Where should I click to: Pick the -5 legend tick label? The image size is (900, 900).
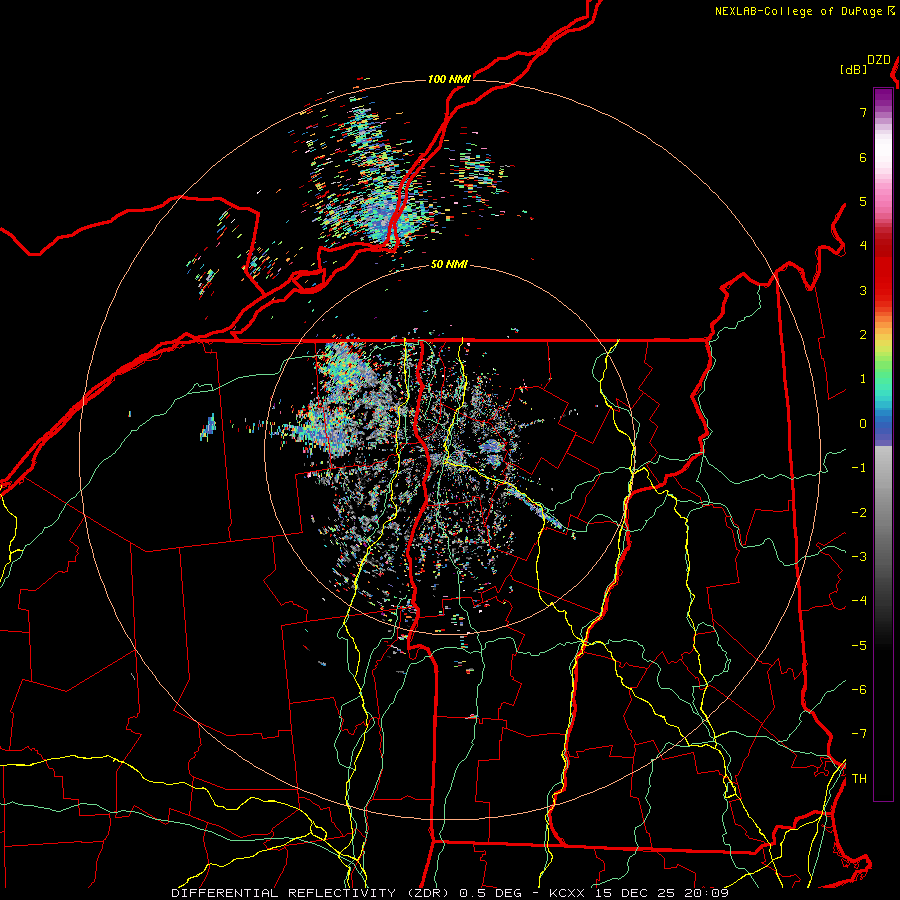[859, 645]
